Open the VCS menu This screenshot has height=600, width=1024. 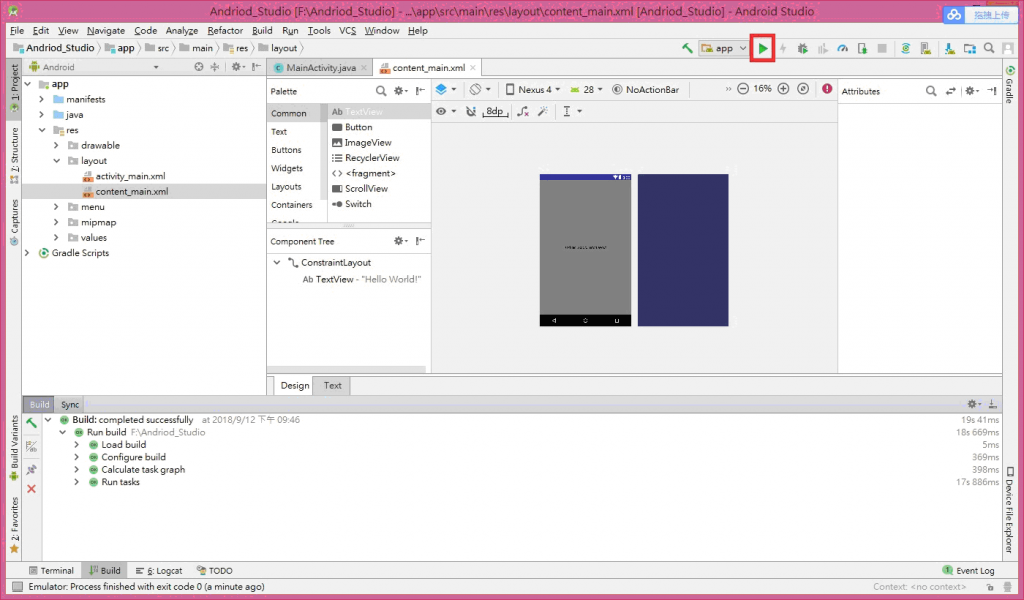point(347,31)
